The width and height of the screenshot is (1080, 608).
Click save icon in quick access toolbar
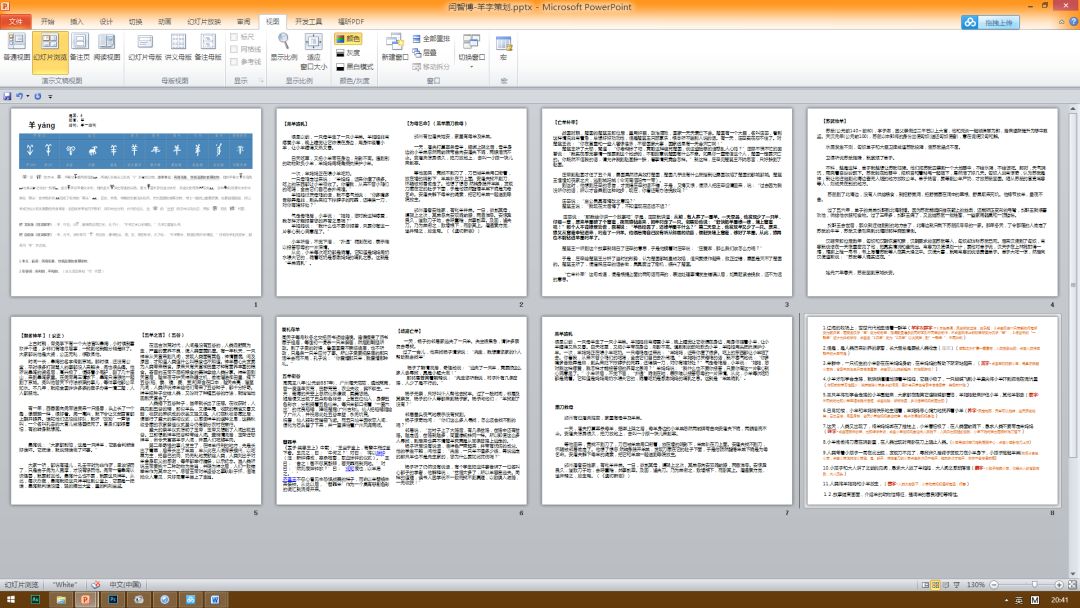coord(8,96)
